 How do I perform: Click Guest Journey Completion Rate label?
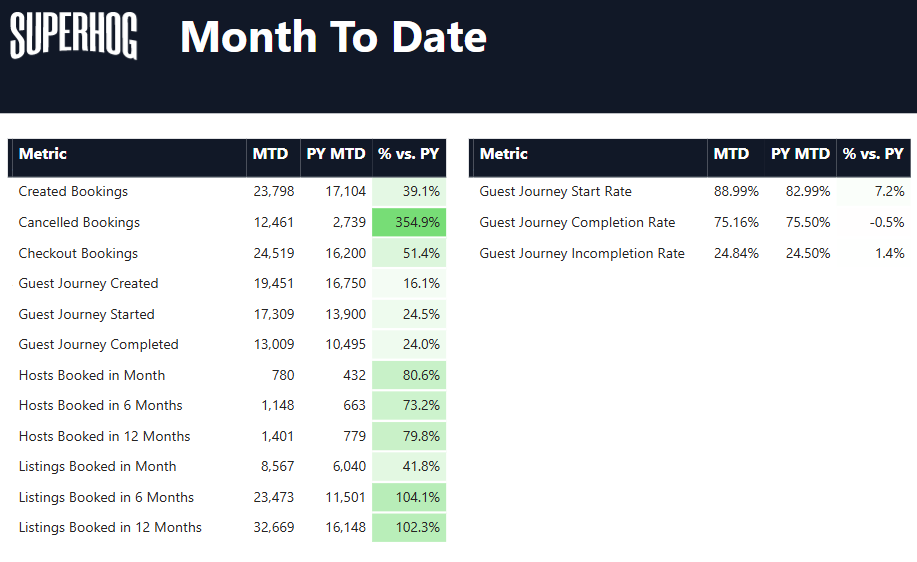click(577, 223)
